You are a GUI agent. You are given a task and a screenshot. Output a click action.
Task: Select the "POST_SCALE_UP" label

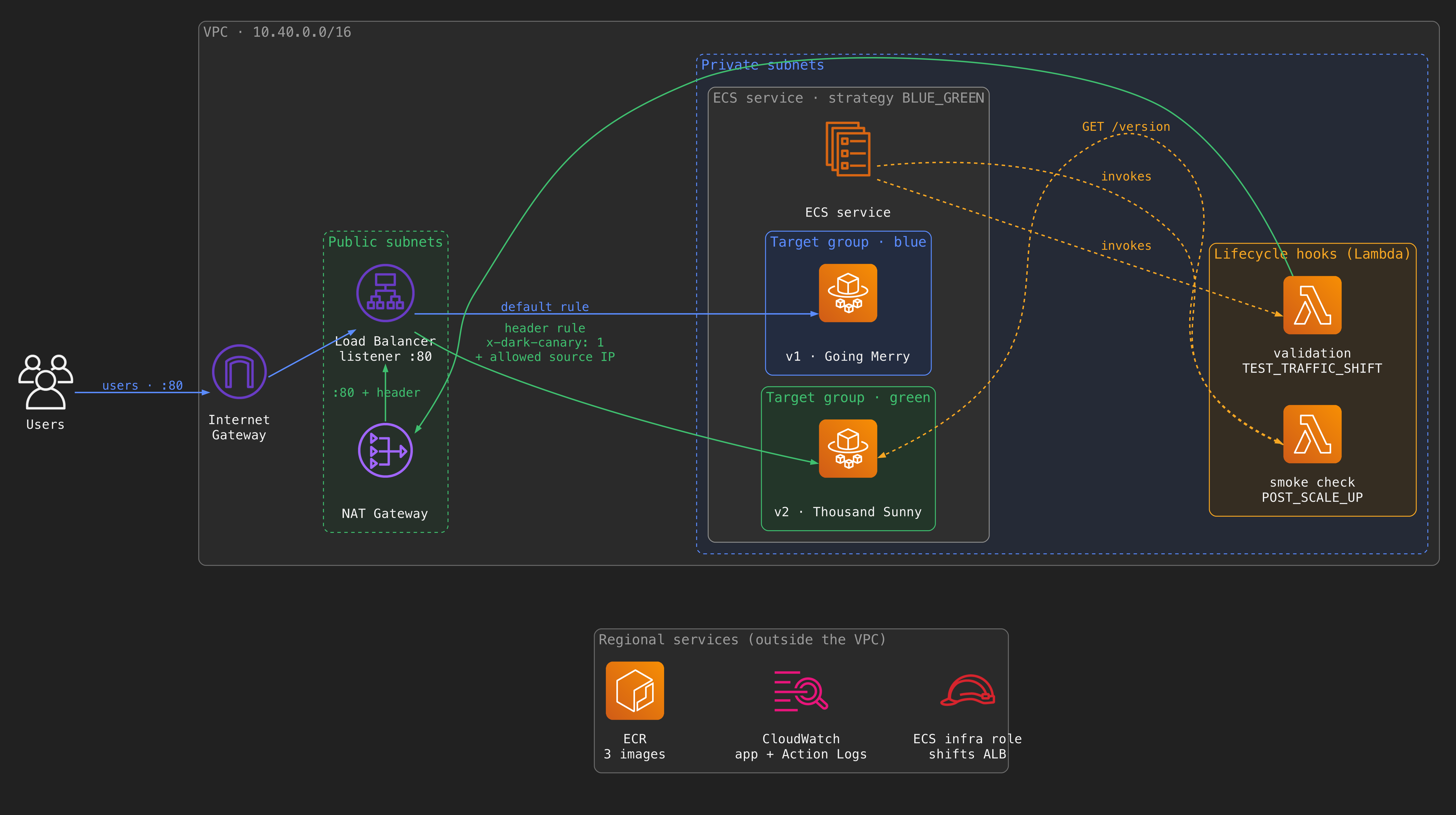point(1313,497)
